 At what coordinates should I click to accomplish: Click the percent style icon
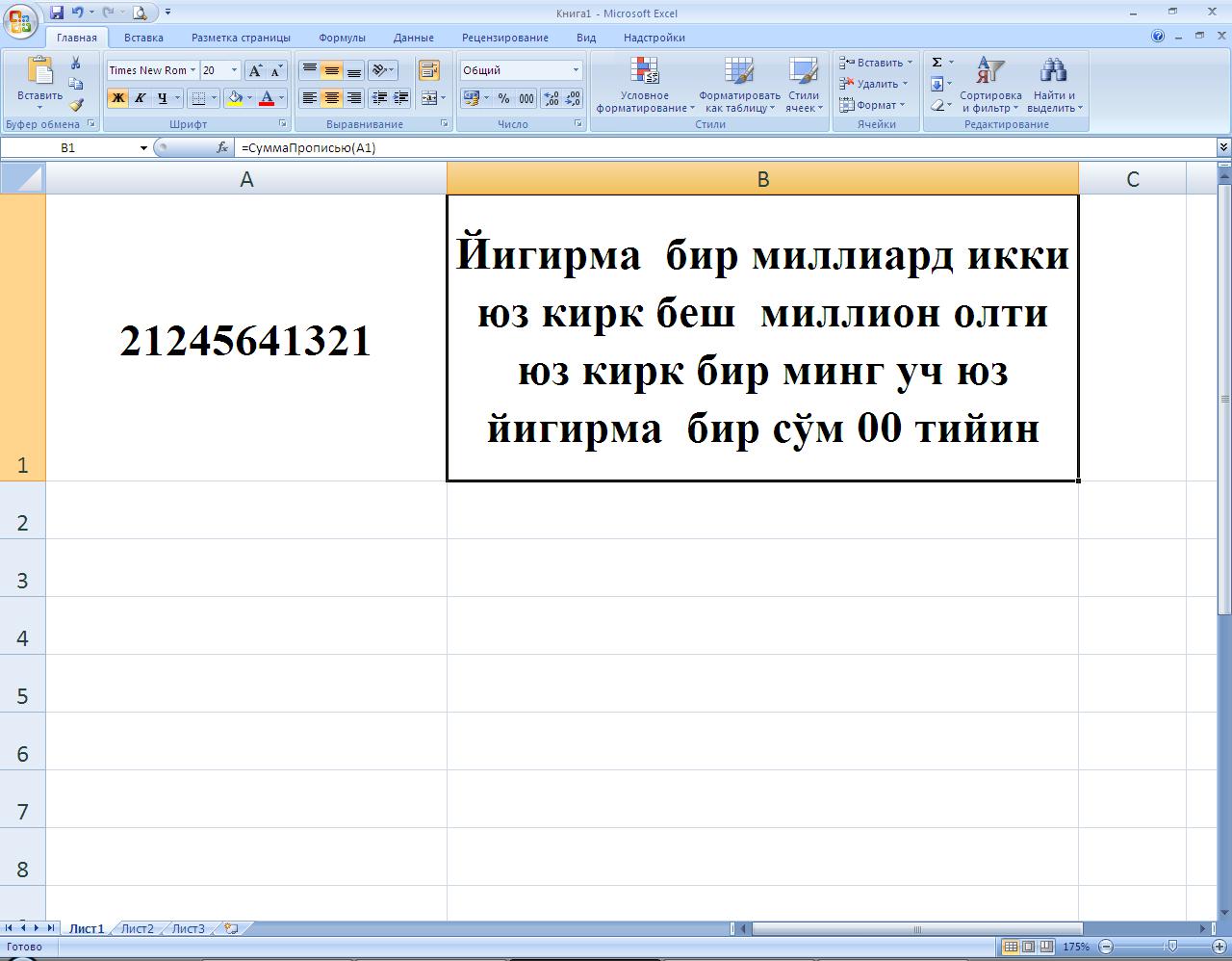point(503,98)
